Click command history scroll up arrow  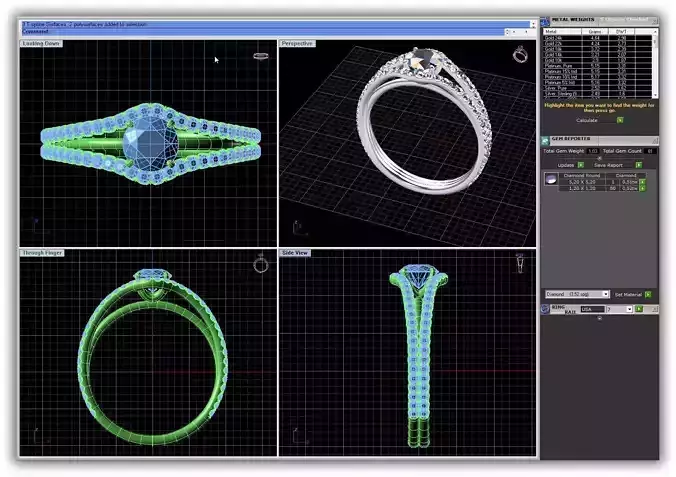pos(533,24)
